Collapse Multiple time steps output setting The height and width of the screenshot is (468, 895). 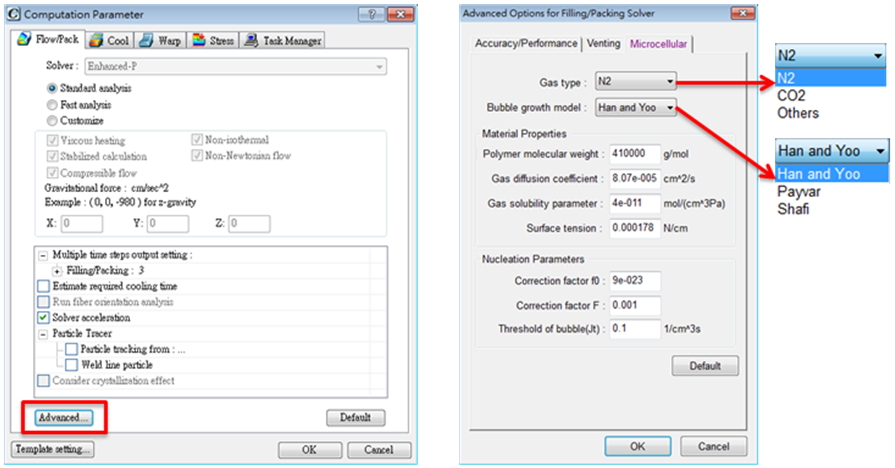pos(43,255)
